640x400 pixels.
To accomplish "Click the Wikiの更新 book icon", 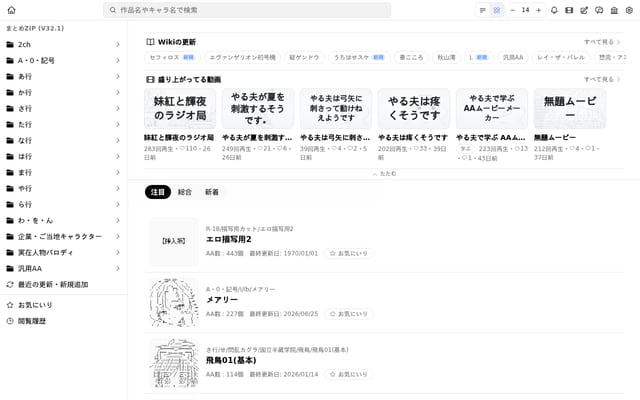I will (x=150, y=42).
